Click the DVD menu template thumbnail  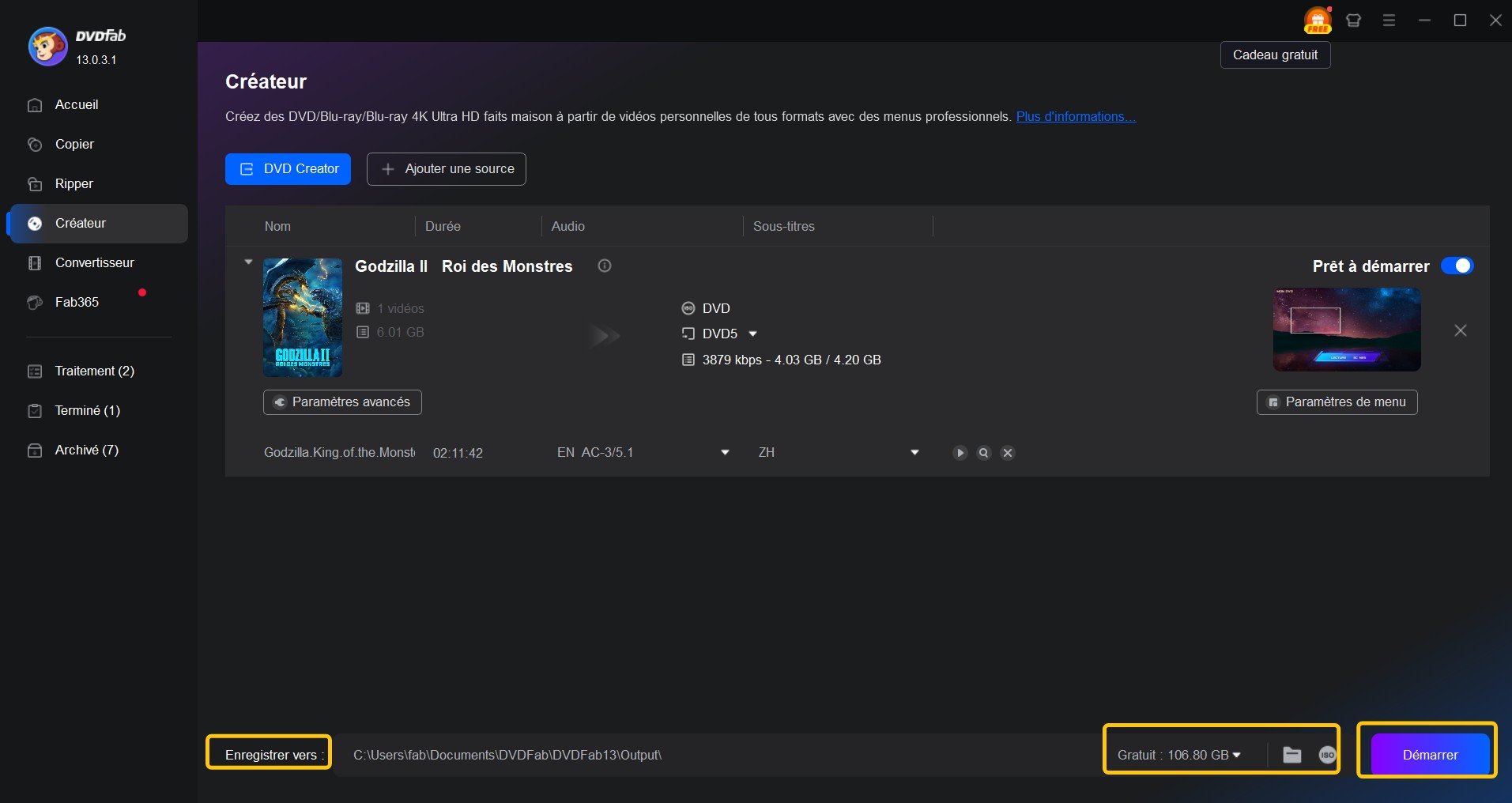pos(1346,330)
